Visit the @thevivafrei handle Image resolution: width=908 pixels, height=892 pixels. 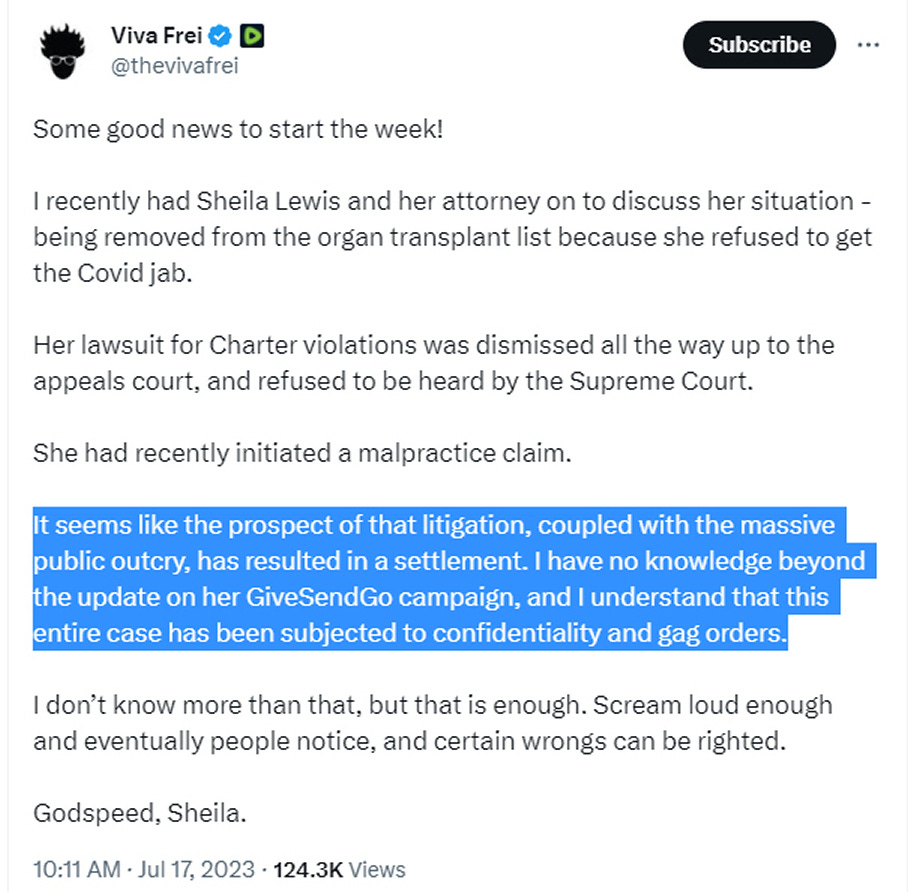tap(174, 66)
